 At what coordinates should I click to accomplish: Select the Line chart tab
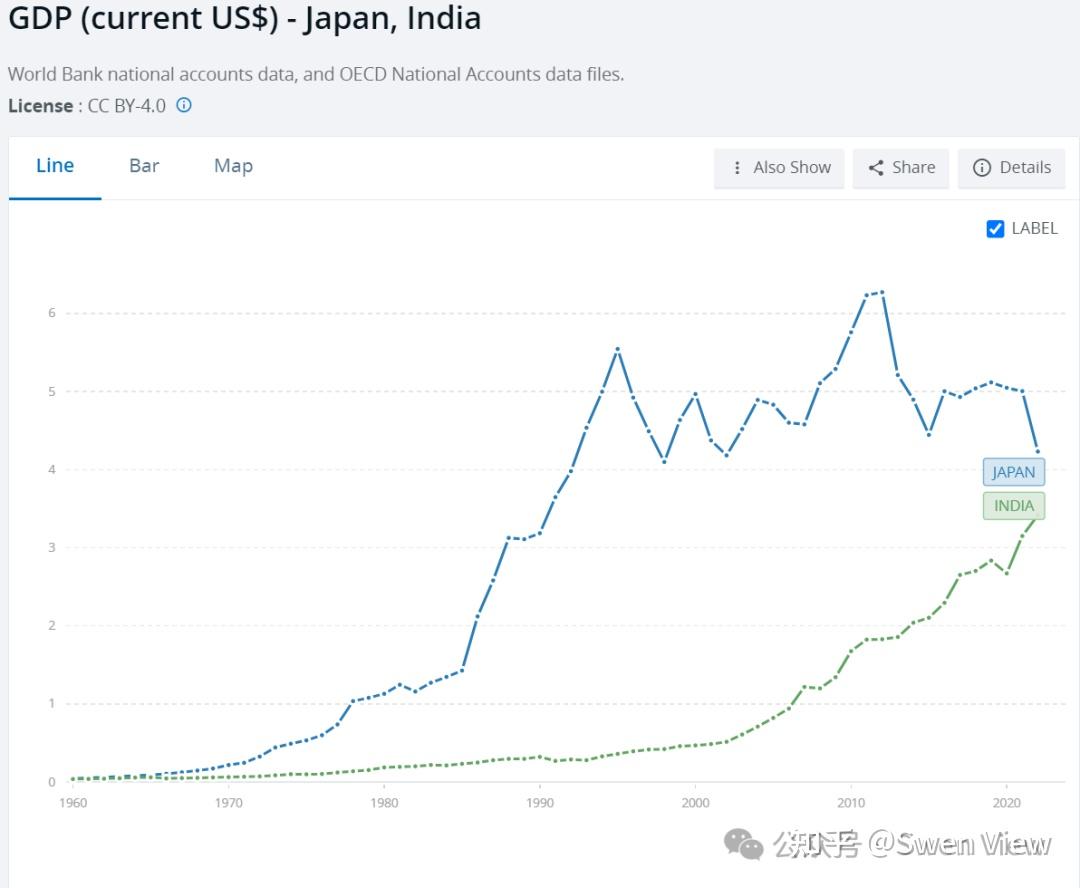[55, 166]
